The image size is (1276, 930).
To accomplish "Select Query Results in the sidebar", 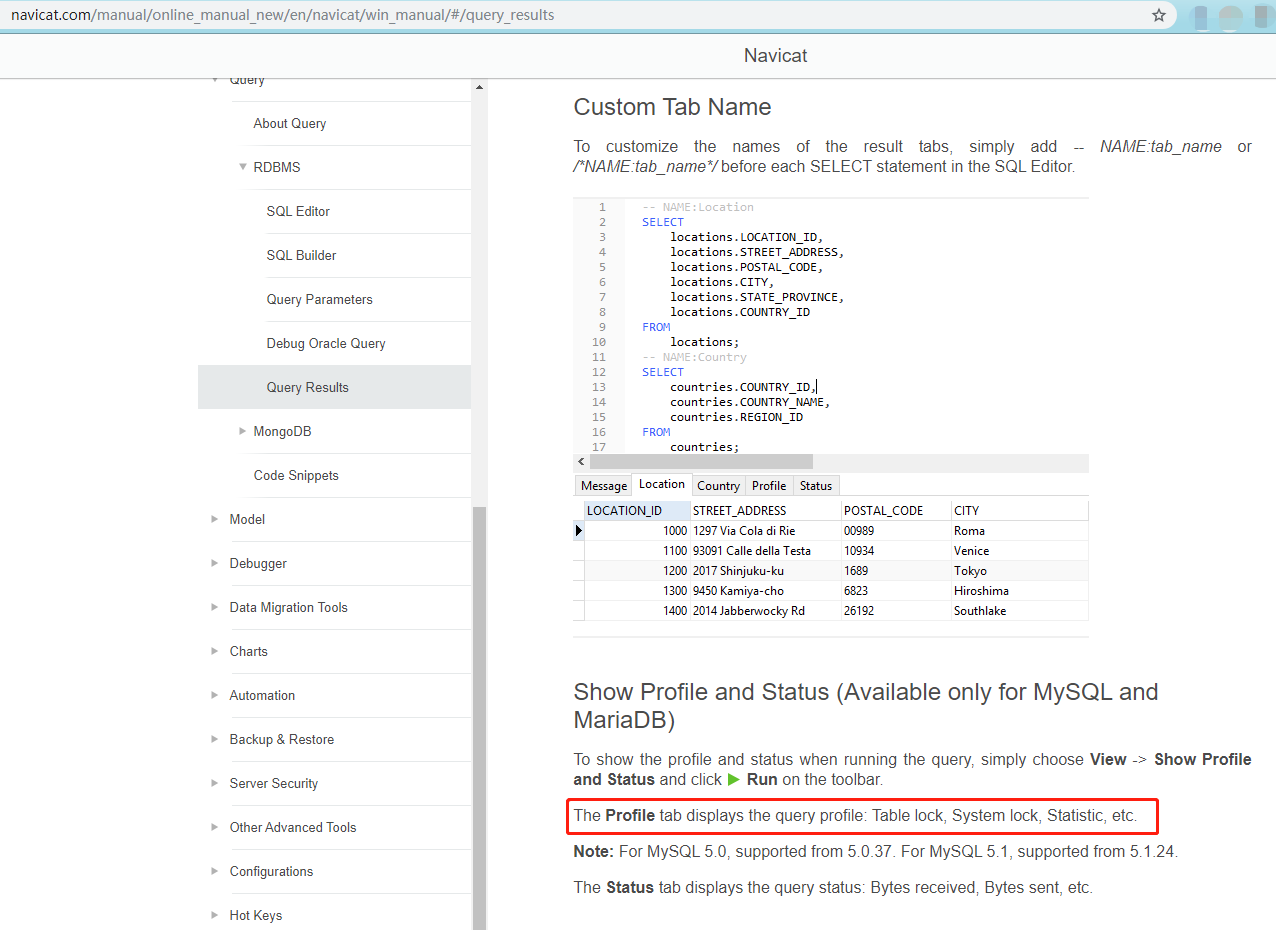I will (x=307, y=387).
